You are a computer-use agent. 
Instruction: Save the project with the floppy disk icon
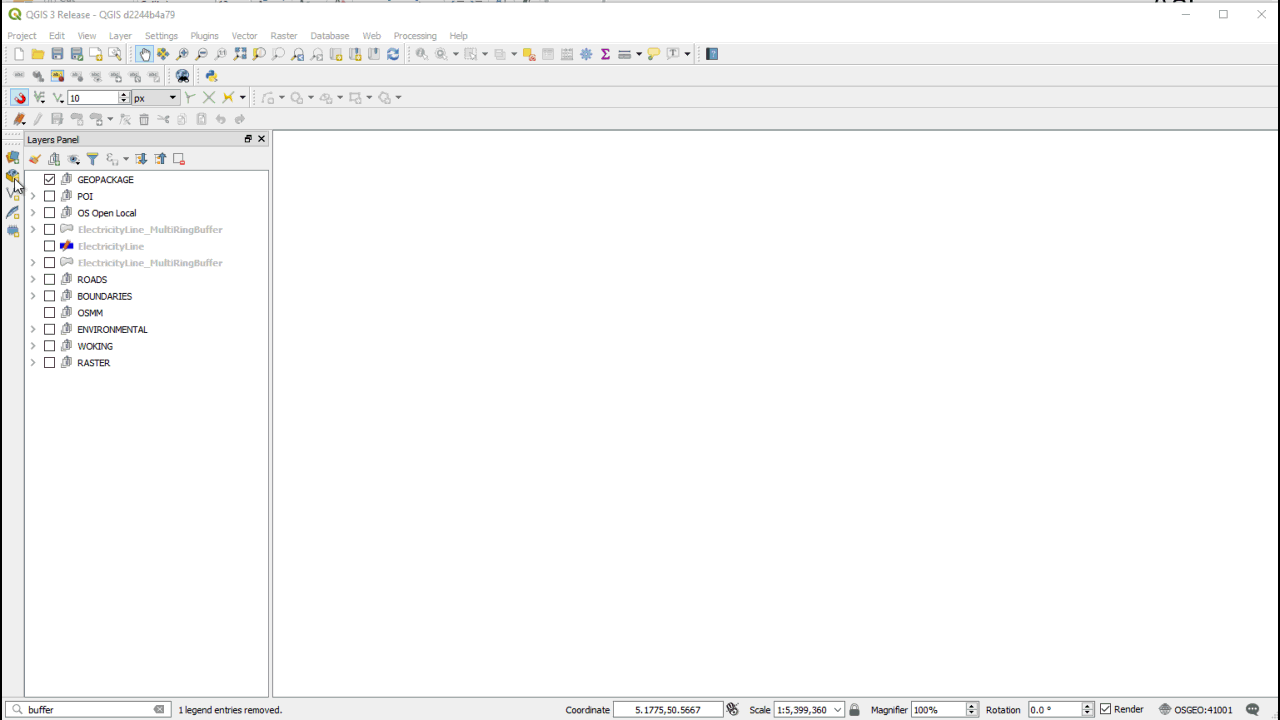[57, 54]
